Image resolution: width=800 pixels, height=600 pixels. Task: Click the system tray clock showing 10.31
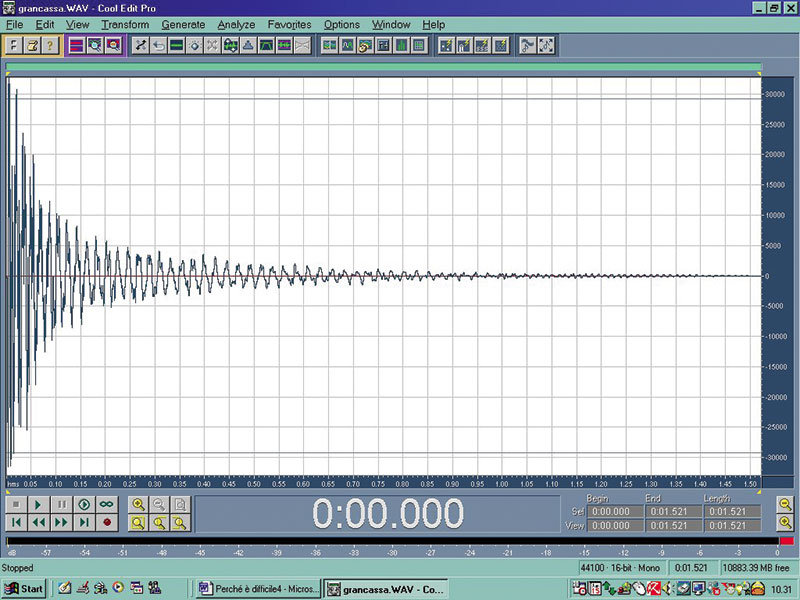[x=781, y=589]
